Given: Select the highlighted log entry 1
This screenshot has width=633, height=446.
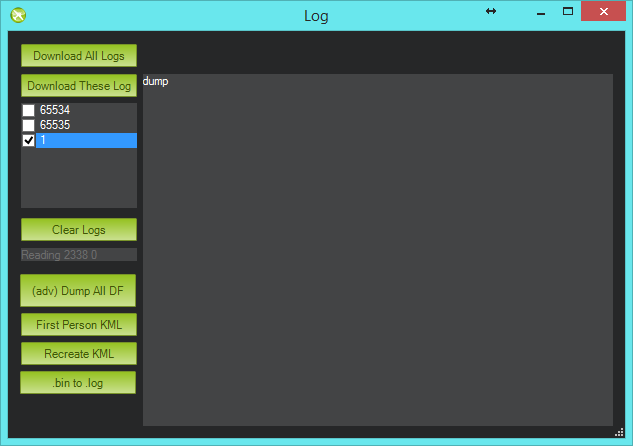Looking at the screenshot, I should click(86, 140).
